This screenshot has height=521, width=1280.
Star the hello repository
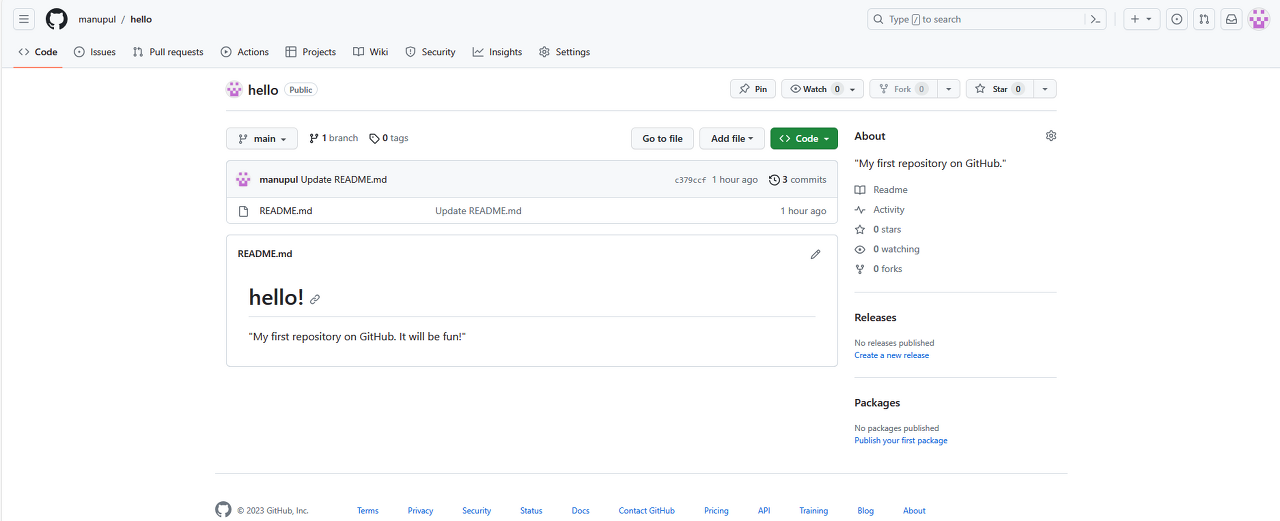coord(999,89)
